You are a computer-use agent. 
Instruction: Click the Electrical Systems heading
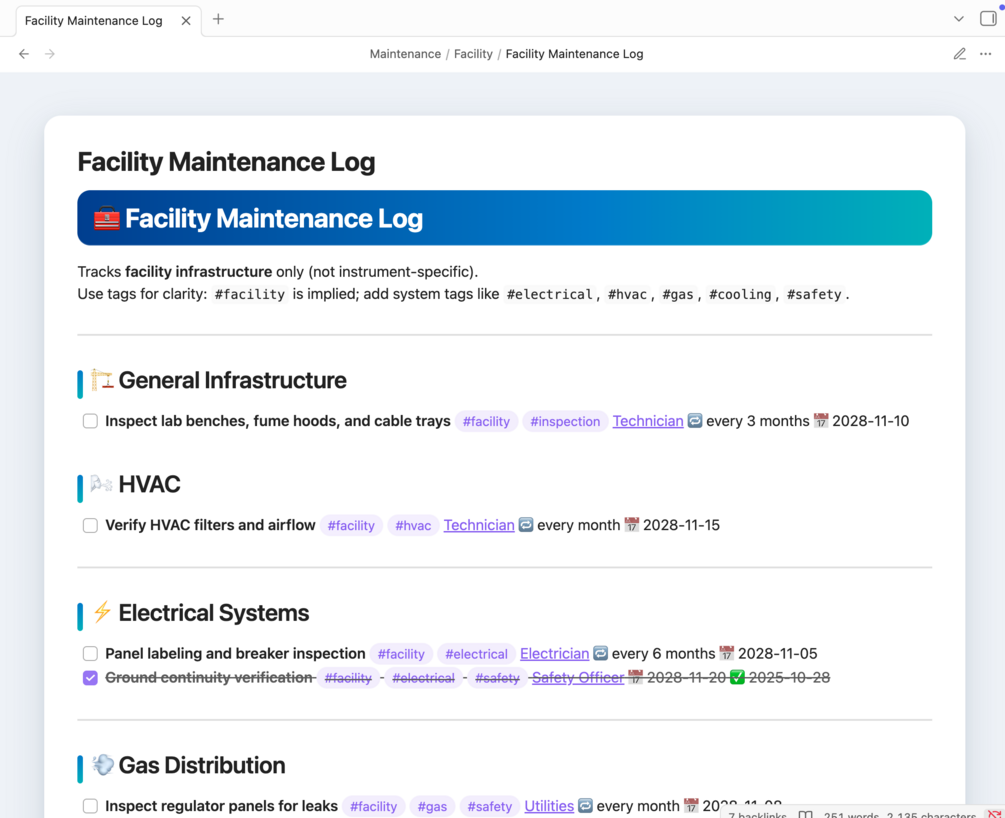[214, 613]
